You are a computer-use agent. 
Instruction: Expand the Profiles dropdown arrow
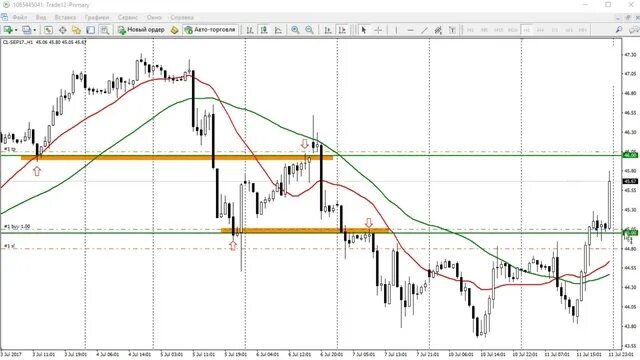(x=35, y=30)
